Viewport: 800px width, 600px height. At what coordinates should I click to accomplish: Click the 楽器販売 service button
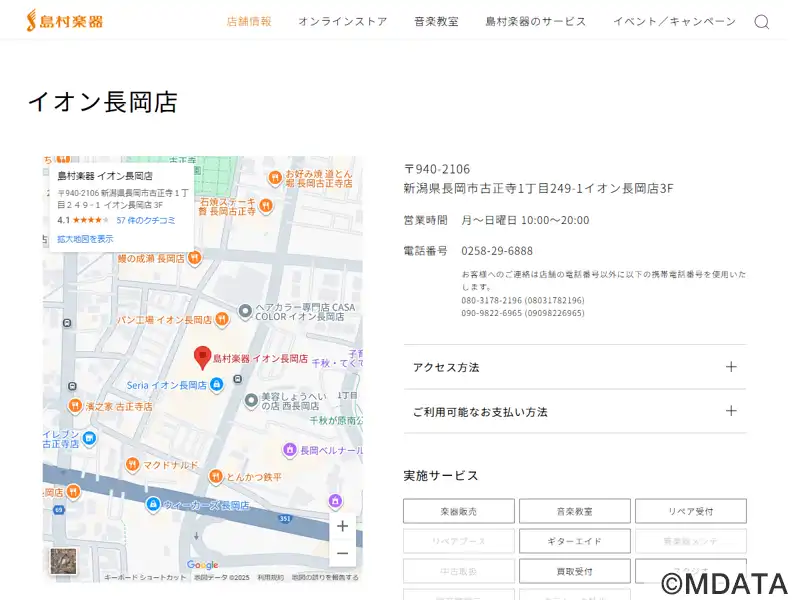(x=459, y=511)
